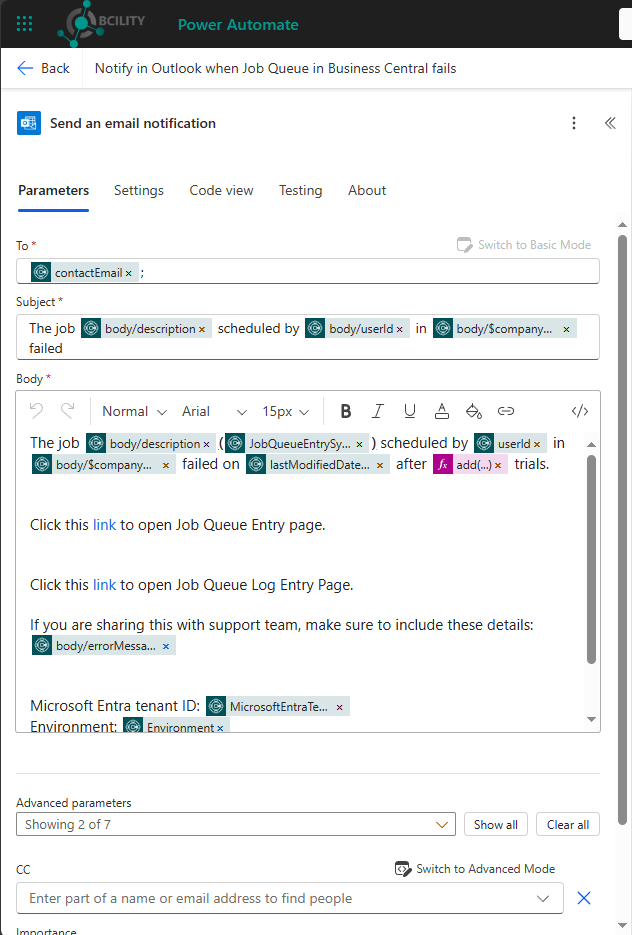Click the JobQueueEntrySy token in body
Screen dimensions: 632x935
point(297,444)
